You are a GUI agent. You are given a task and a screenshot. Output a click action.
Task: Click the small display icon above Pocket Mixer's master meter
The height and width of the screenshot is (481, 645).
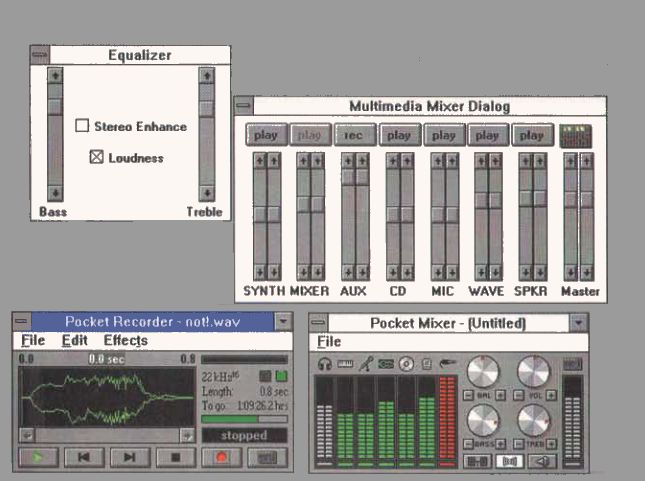(573, 365)
